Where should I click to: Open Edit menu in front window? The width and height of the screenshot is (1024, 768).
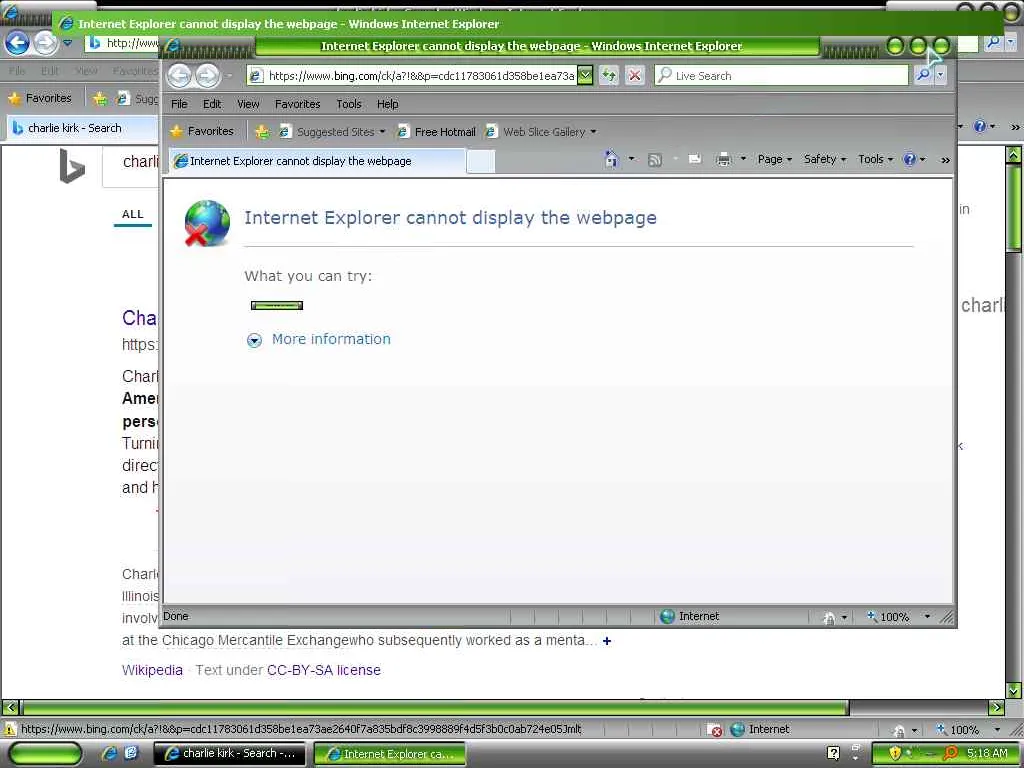[x=212, y=104]
